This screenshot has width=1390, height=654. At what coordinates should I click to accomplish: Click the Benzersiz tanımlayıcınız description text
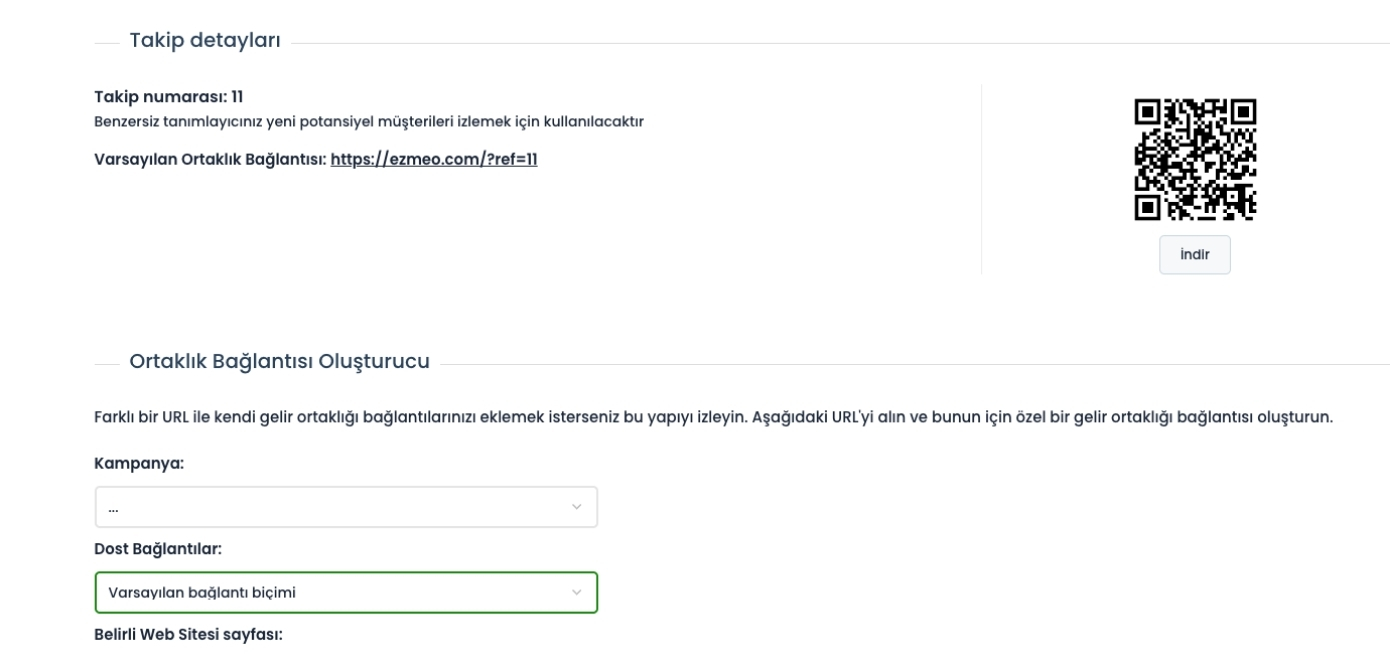click(368, 122)
